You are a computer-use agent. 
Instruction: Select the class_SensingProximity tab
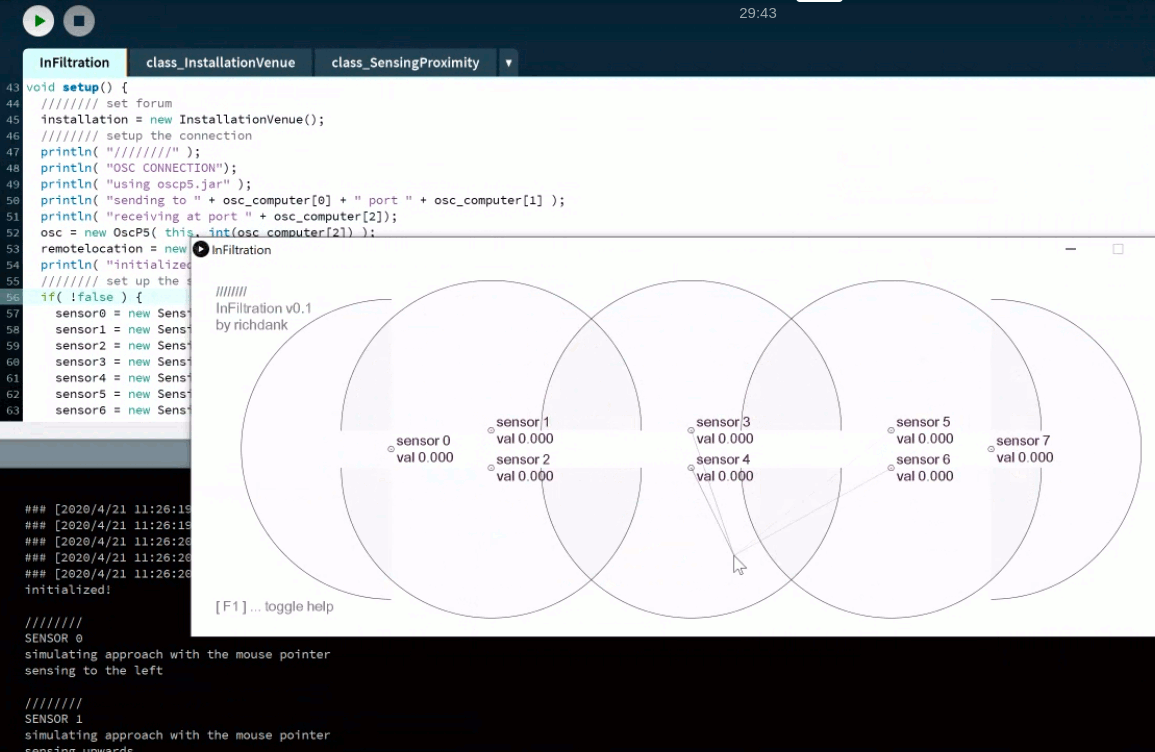[405, 62]
